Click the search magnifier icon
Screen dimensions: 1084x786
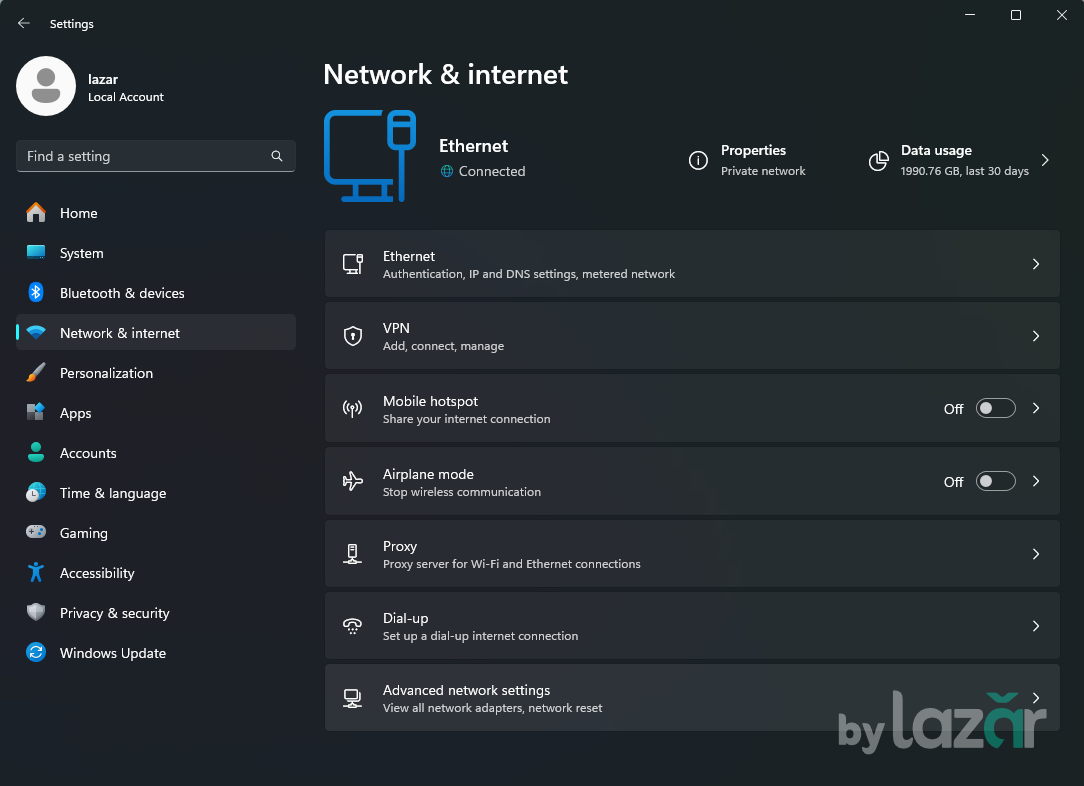pos(277,156)
